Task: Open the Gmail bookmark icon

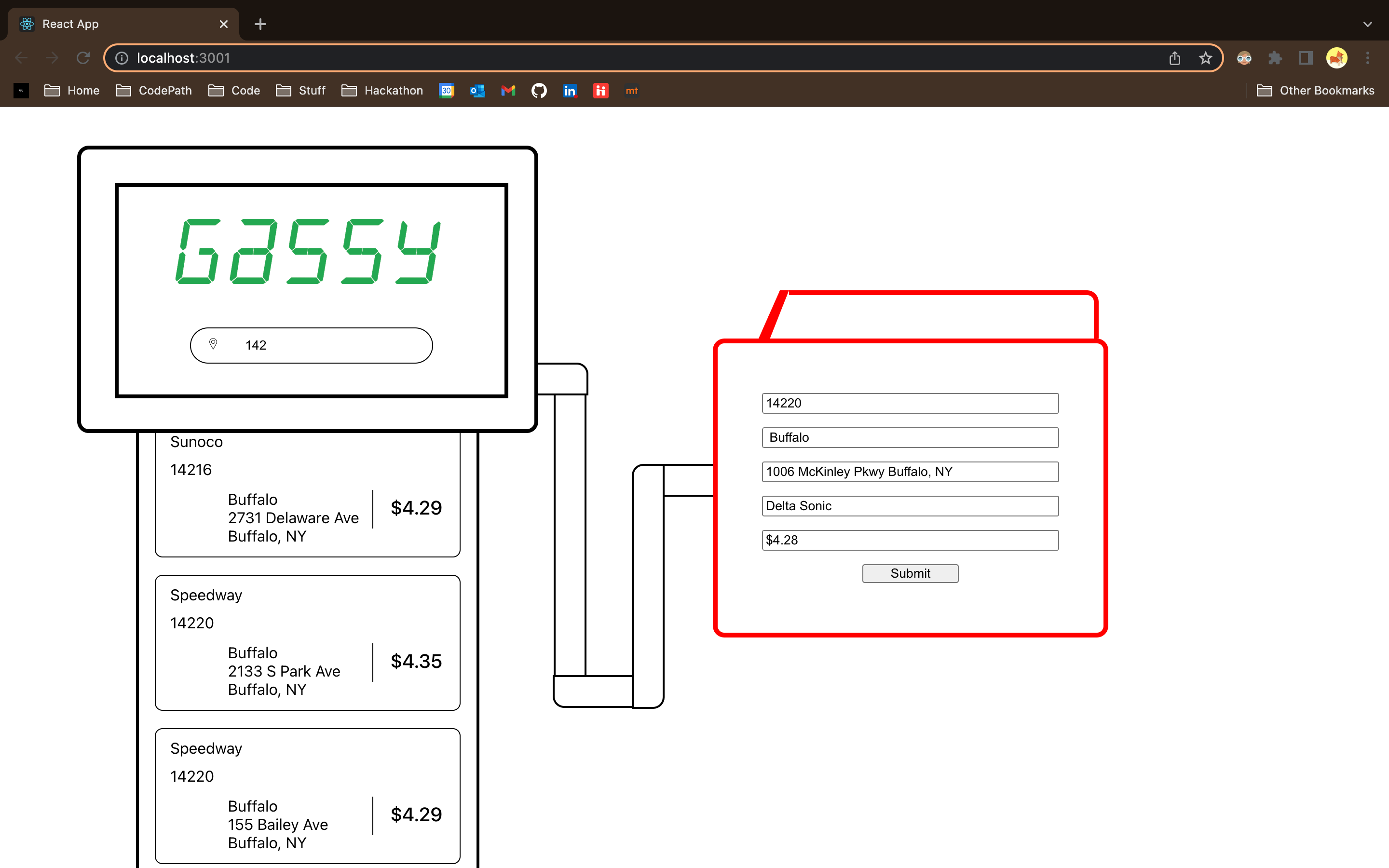Action: coord(508,91)
